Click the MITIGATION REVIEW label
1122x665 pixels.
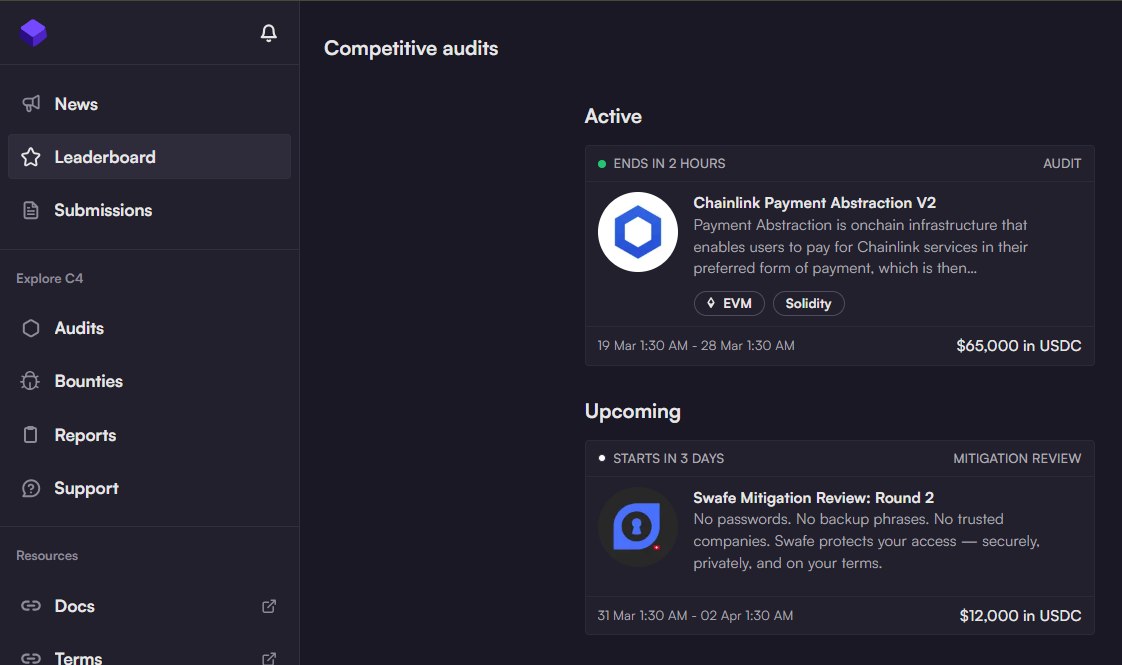1017,458
